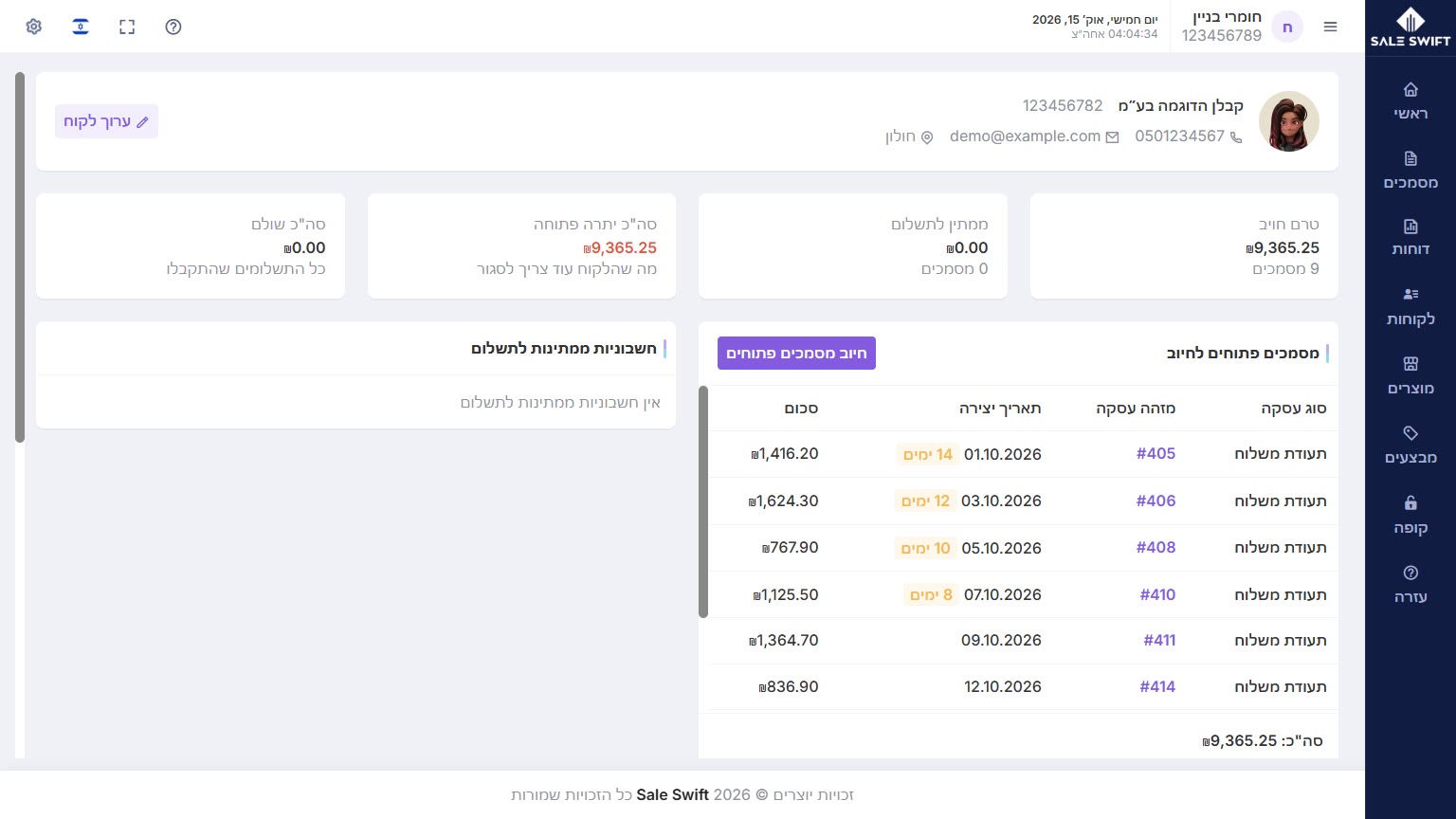Click the location pin icon beside חולון
Image resolution: width=1456 pixels, height=819 pixels.
[x=927, y=137]
